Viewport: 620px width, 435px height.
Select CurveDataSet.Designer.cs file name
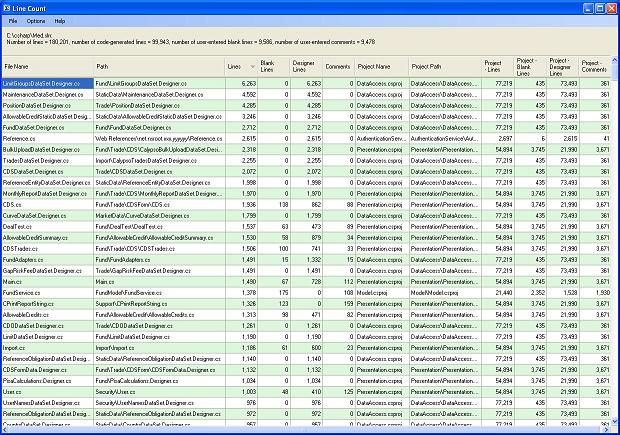(x=35, y=216)
